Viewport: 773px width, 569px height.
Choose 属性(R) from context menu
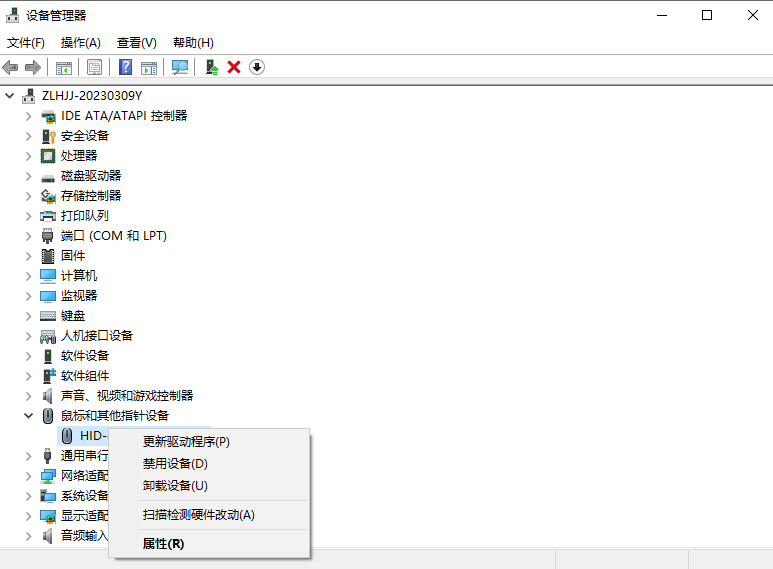pos(210,544)
